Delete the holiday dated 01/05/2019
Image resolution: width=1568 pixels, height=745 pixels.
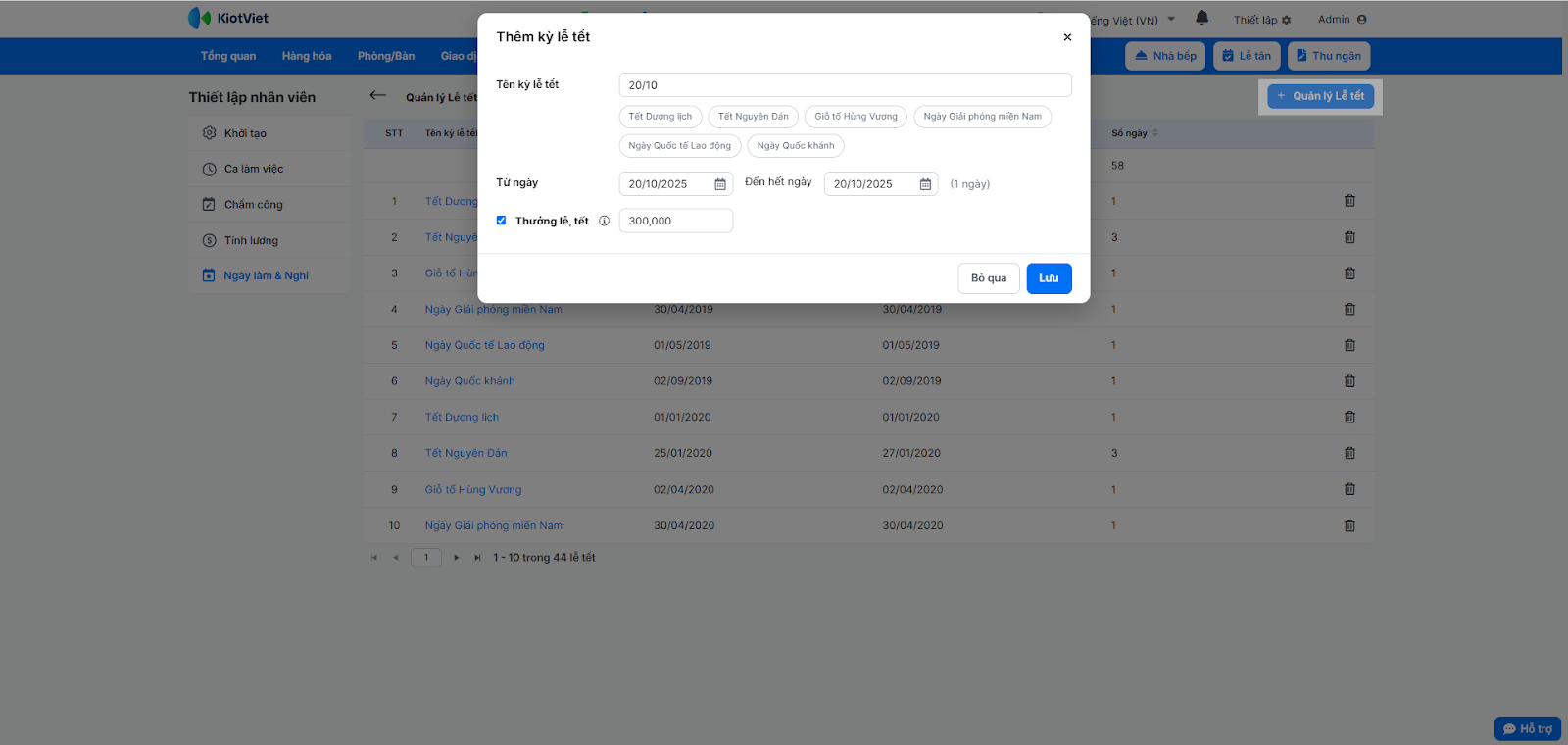pos(1349,345)
